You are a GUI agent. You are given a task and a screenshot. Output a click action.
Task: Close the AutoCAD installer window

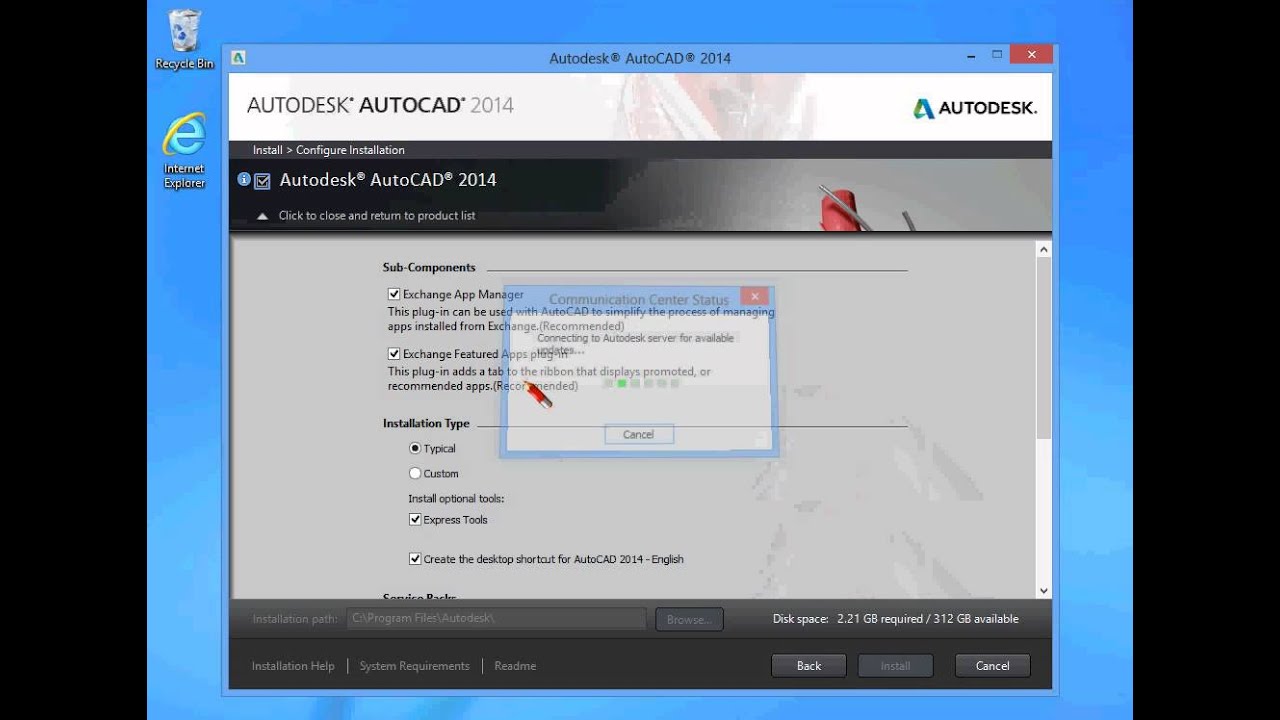click(x=1031, y=56)
